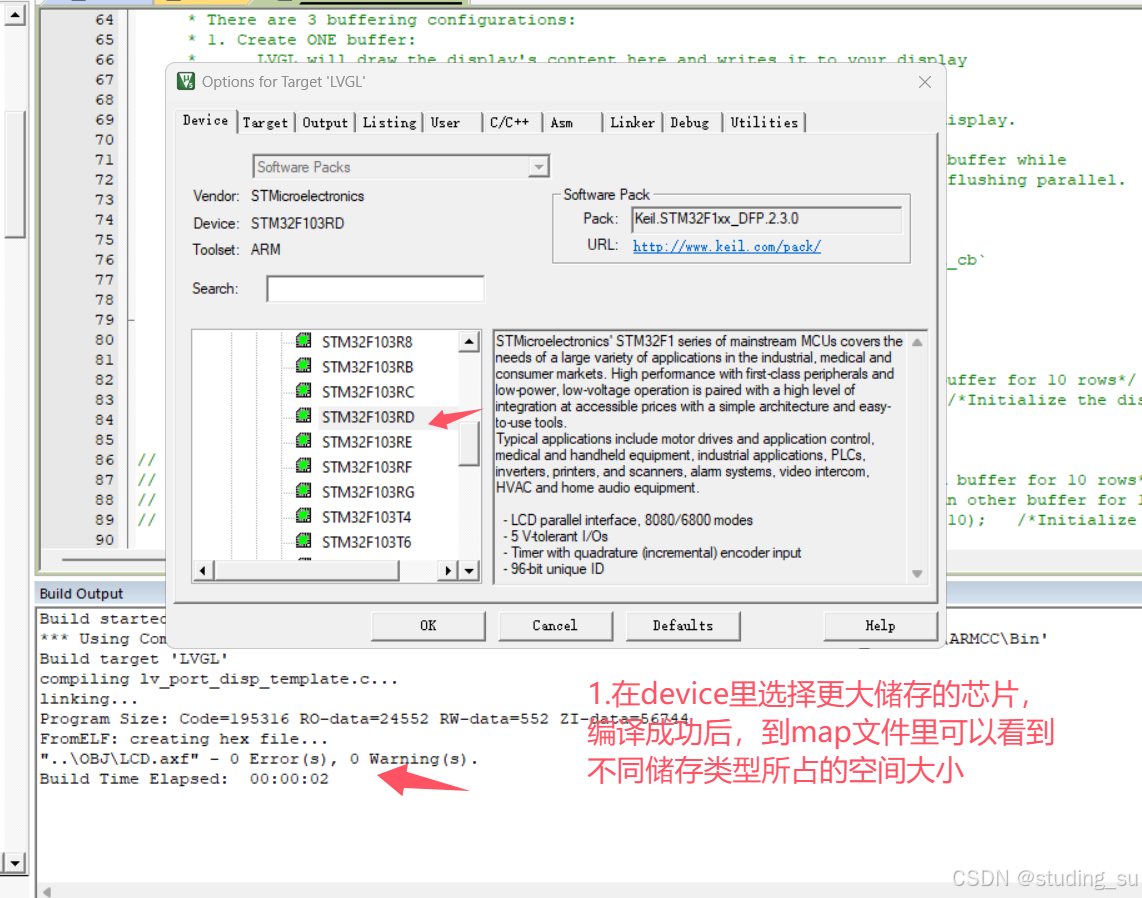1142x898 pixels.
Task: Click the chip icon next to STM32F103T4
Action: click(x=304, y=516)
